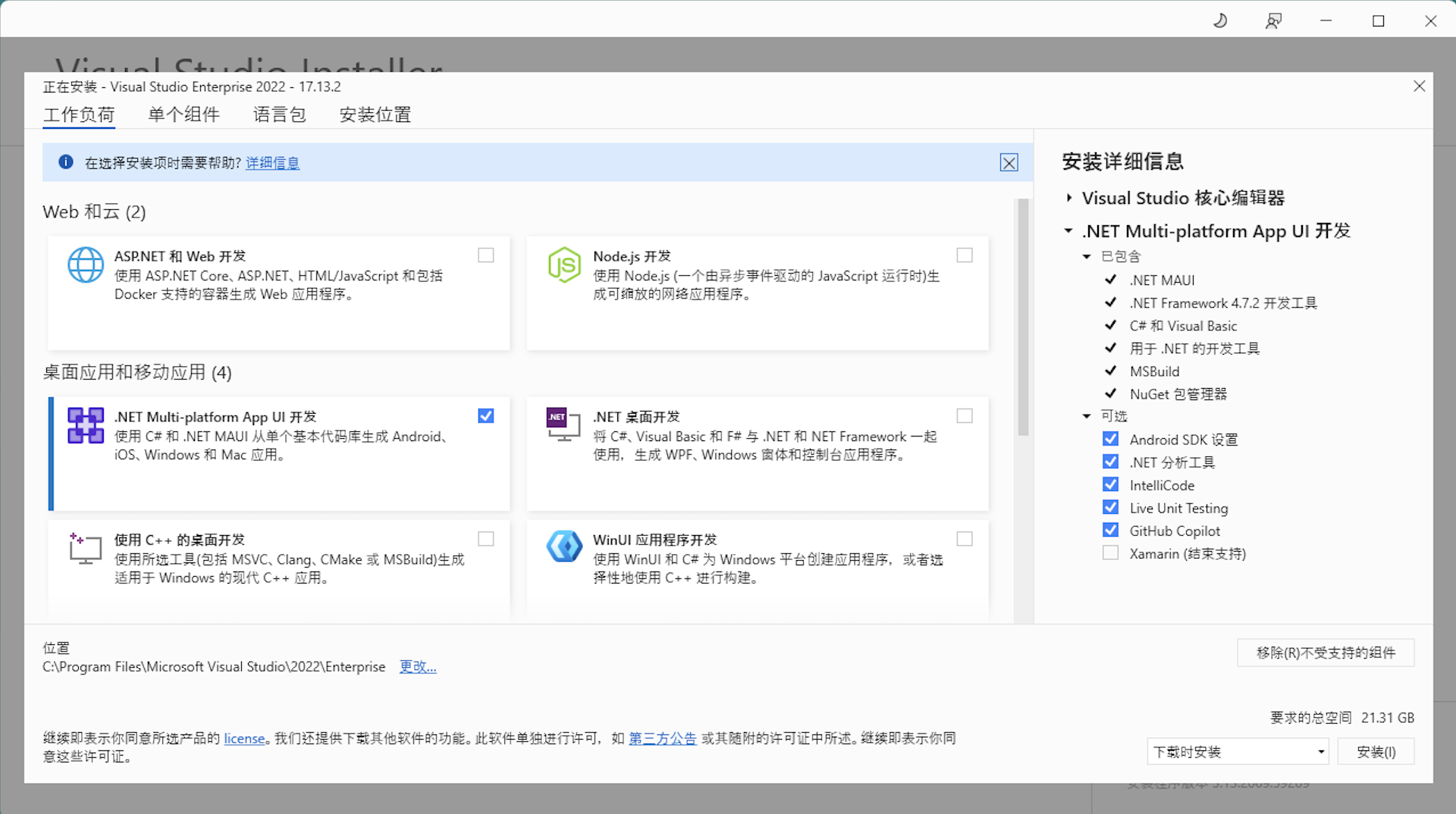Expand the Visual Studio 核心编辑器 node
This screenshot has height=814, width=1456.
[x=1068, y=198]
